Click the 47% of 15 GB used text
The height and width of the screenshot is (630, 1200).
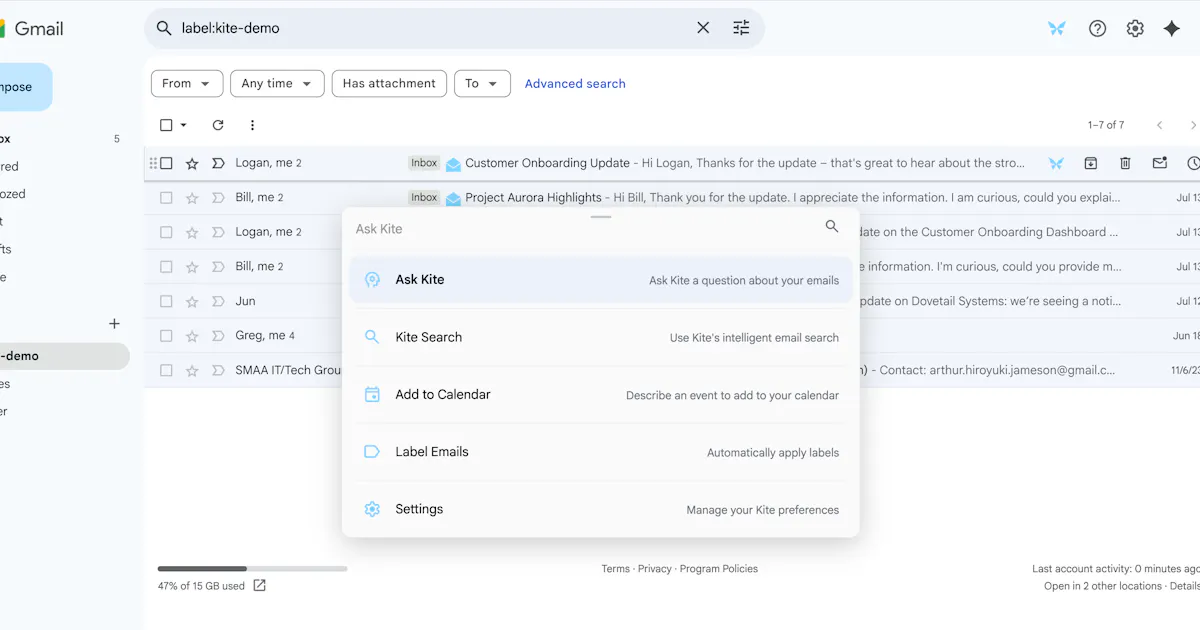coord(201,586)
